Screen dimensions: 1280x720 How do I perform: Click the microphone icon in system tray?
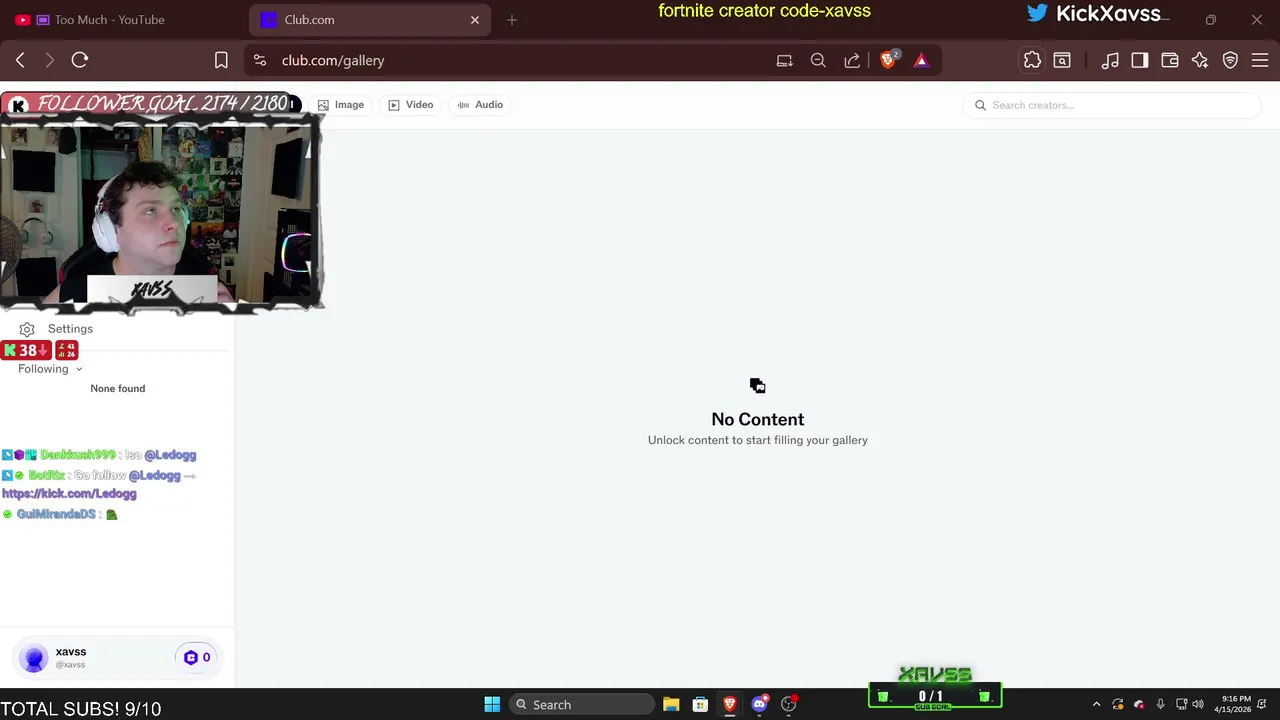click(x=1160, y=704)
